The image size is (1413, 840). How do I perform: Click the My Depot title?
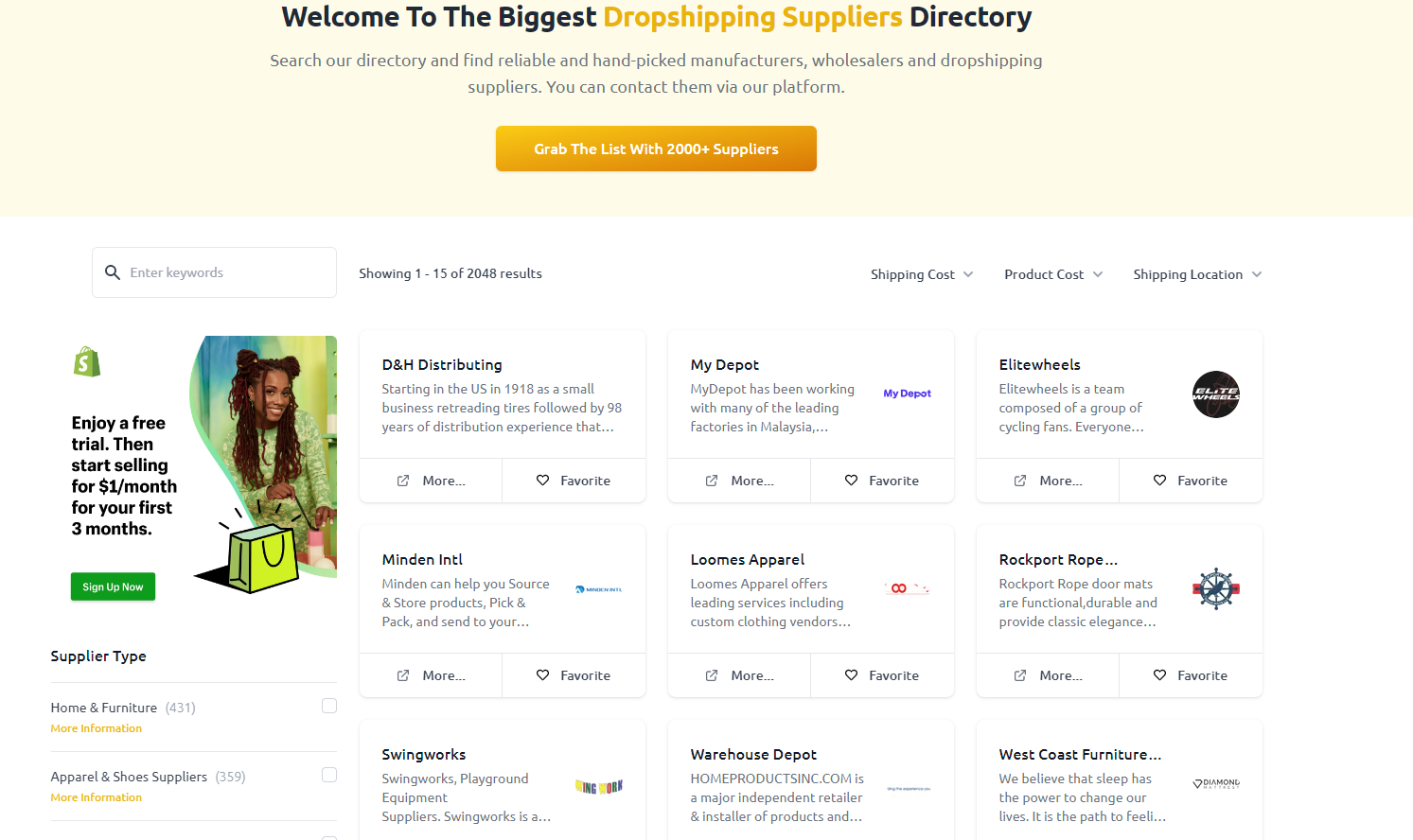pyautogui.click(x=725, y=364)
